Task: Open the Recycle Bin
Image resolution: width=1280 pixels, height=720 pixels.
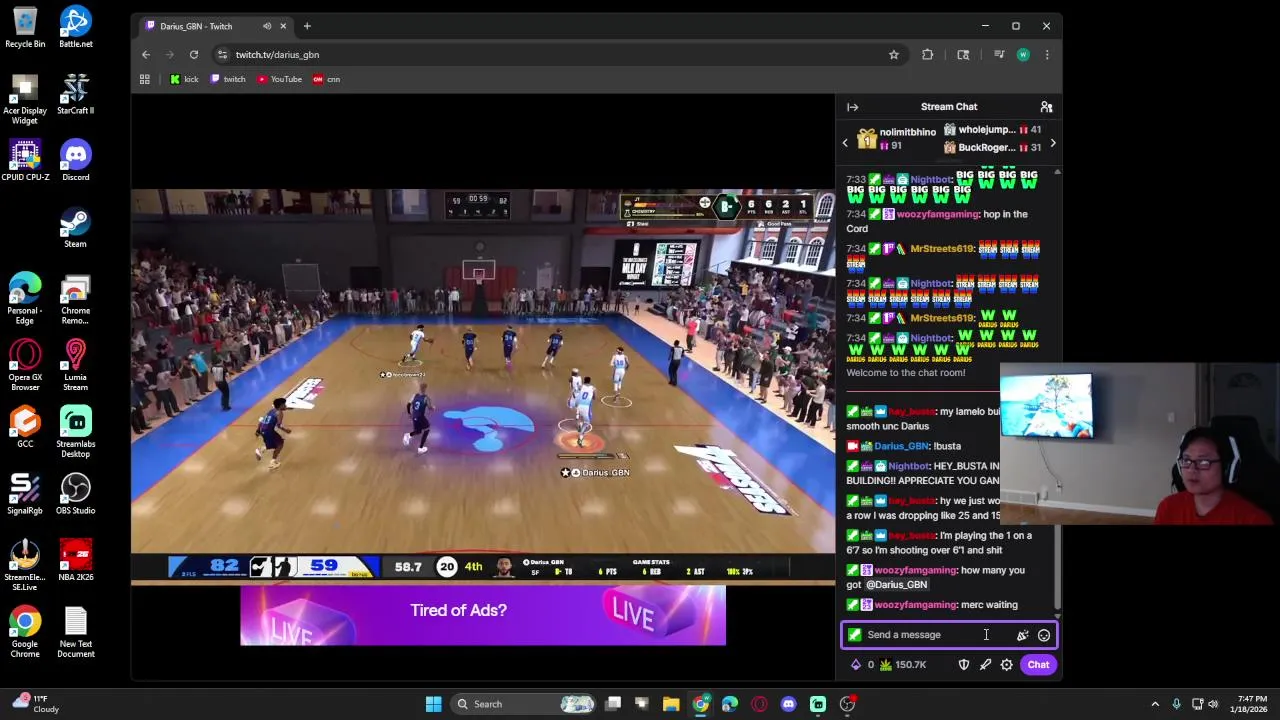Action: click(x=25, y=27)
